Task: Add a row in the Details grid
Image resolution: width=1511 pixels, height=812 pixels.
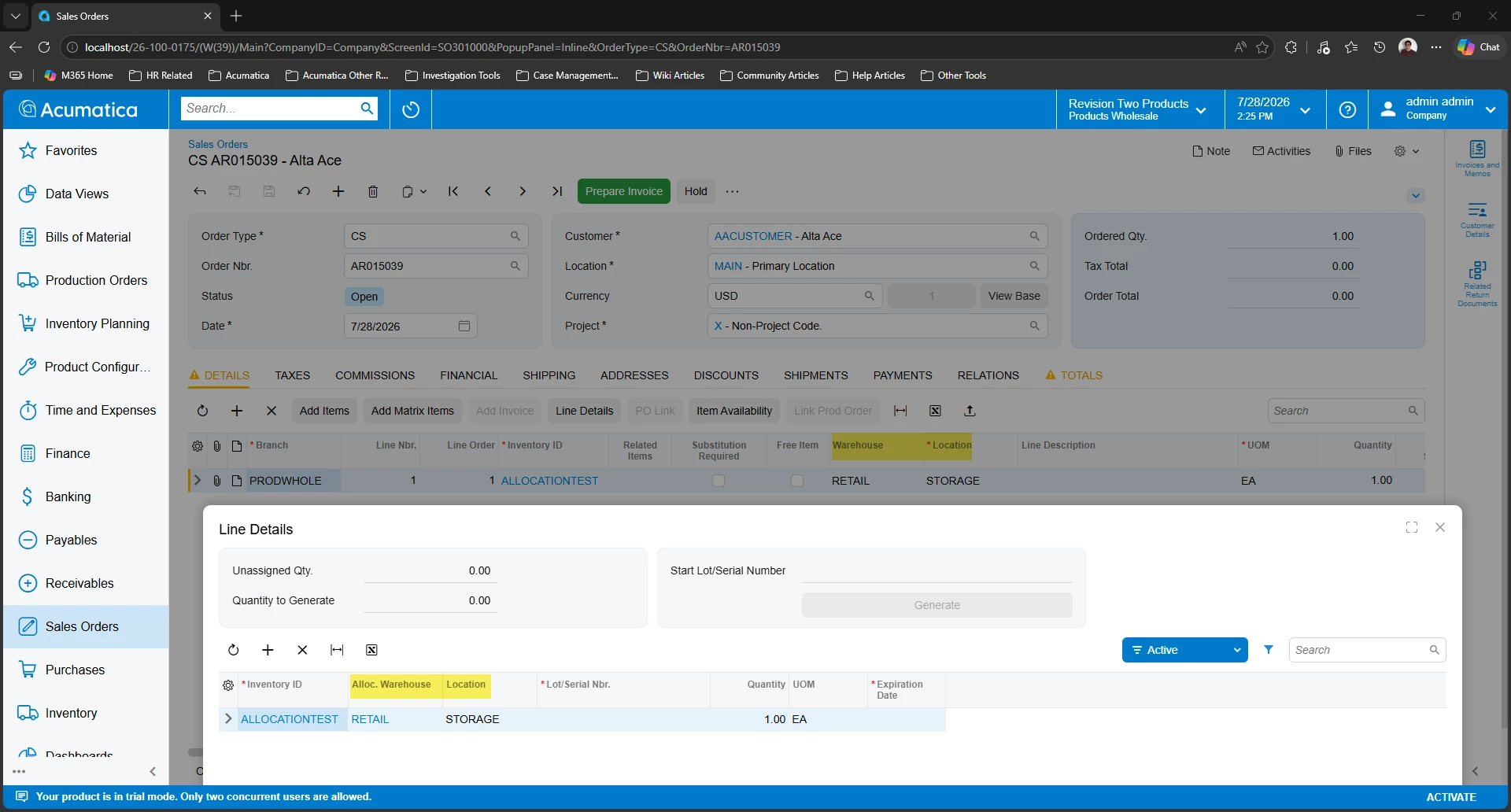Action: (x=237, y=411)
